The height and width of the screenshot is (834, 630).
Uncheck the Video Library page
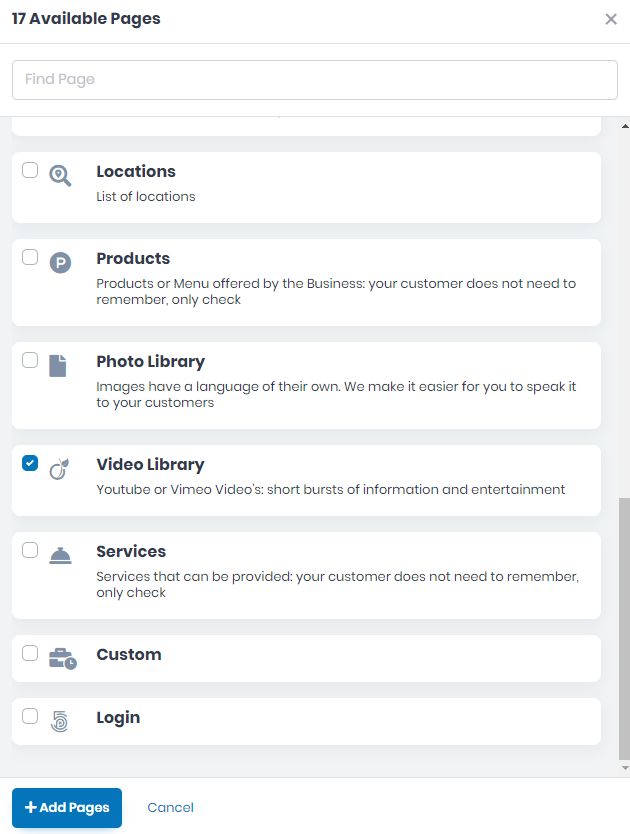pyautogui.click(x=29, y=463)
